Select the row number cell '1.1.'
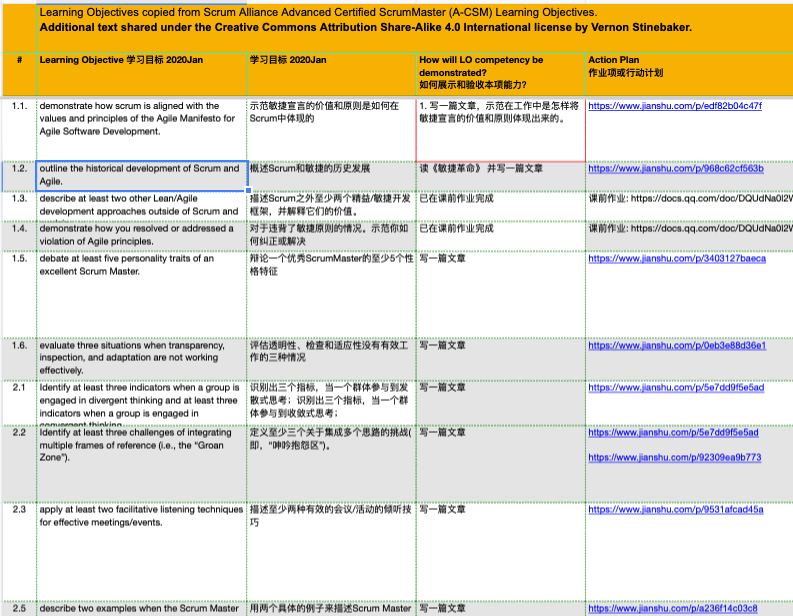Viewport: 793px width, 616px height. 19,129
